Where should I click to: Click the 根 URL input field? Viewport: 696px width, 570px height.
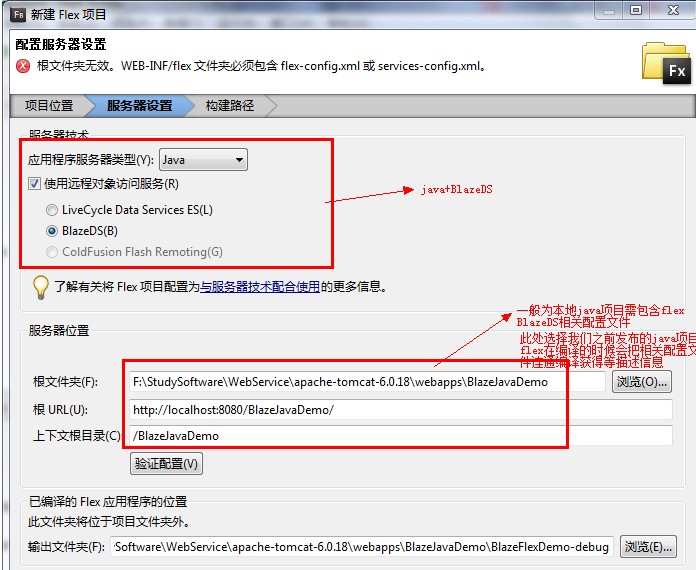click(x=401, y=409)
